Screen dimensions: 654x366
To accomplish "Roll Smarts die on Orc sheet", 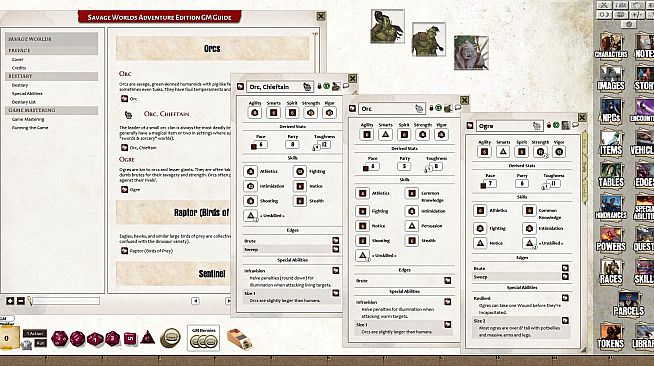I will point(385,134).
